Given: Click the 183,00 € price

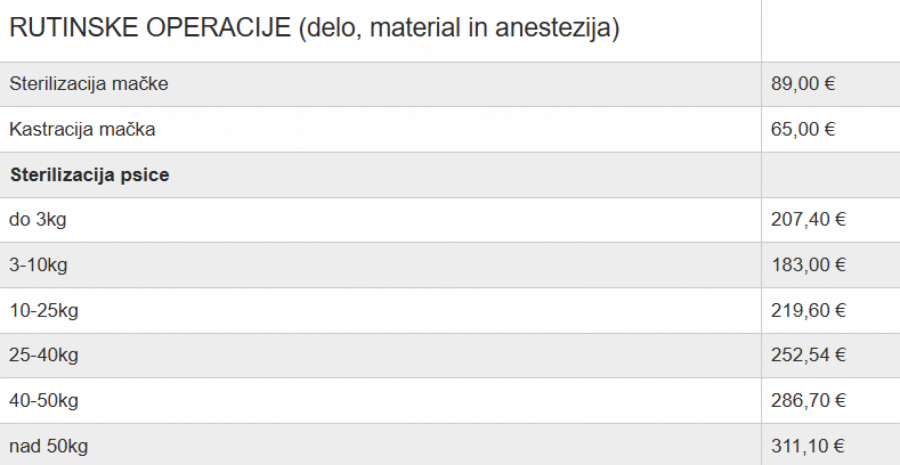Looking at the screenshot, I should pos(808,265).
